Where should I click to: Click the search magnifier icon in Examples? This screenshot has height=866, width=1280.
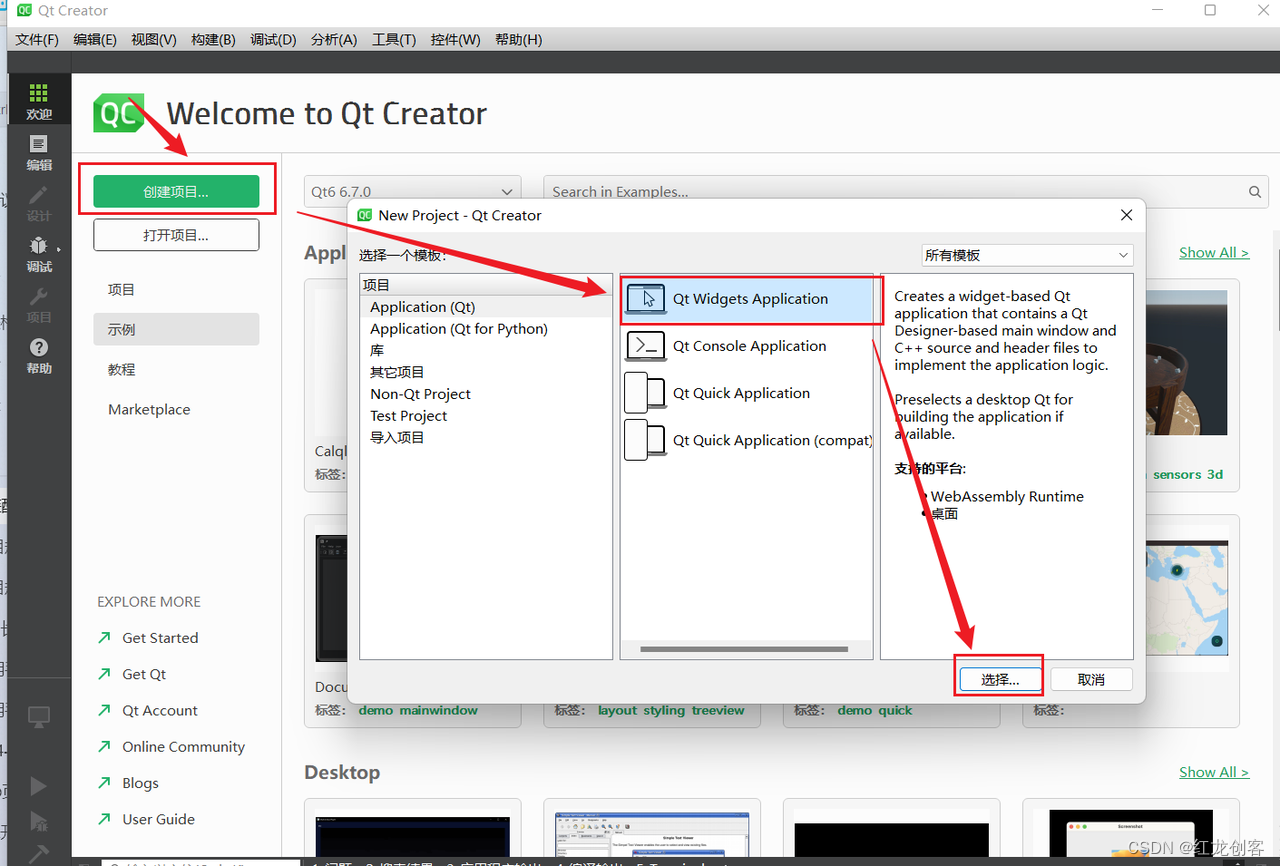coord(1255,192)
